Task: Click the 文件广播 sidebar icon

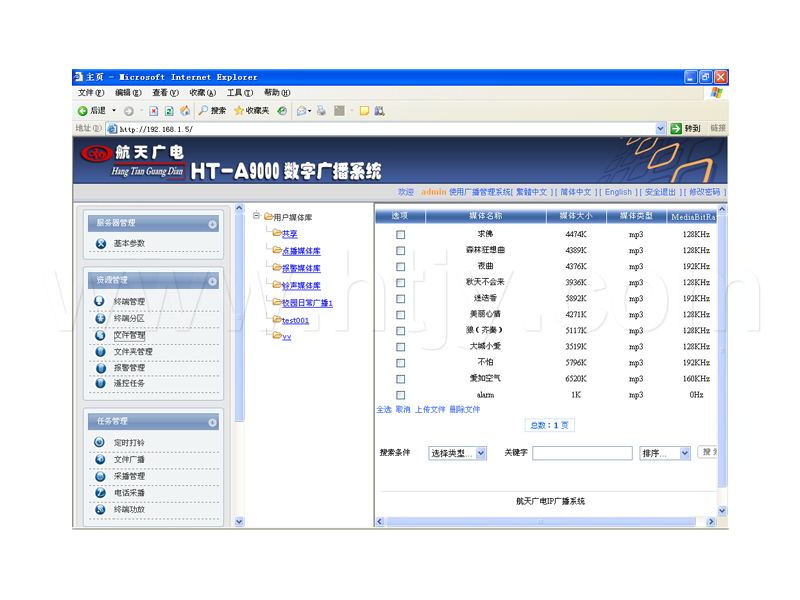Action: [100, 459]
